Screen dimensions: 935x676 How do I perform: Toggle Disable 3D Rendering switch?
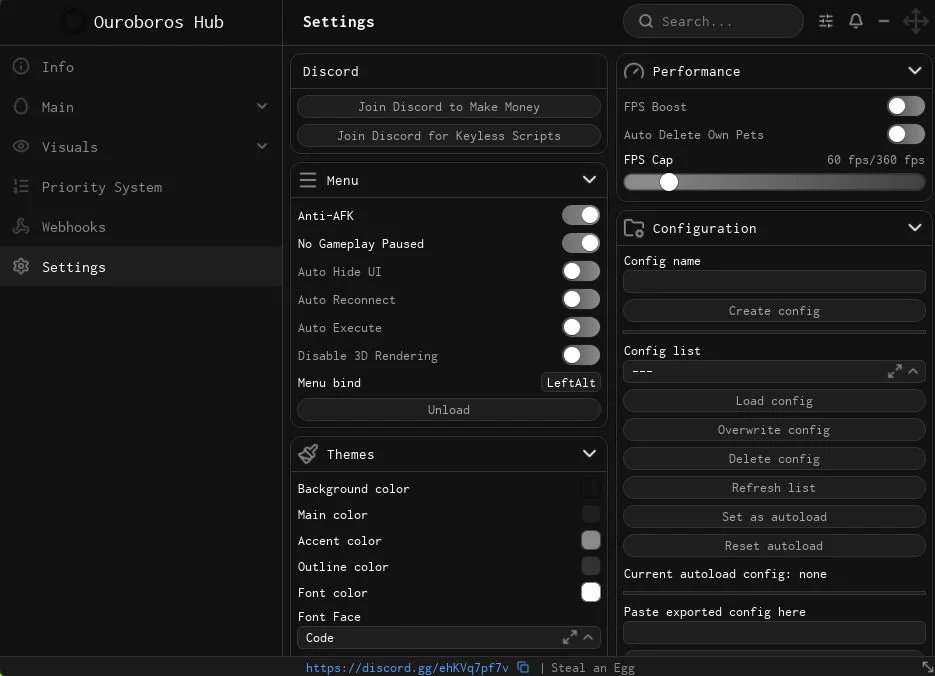[580, 355]
